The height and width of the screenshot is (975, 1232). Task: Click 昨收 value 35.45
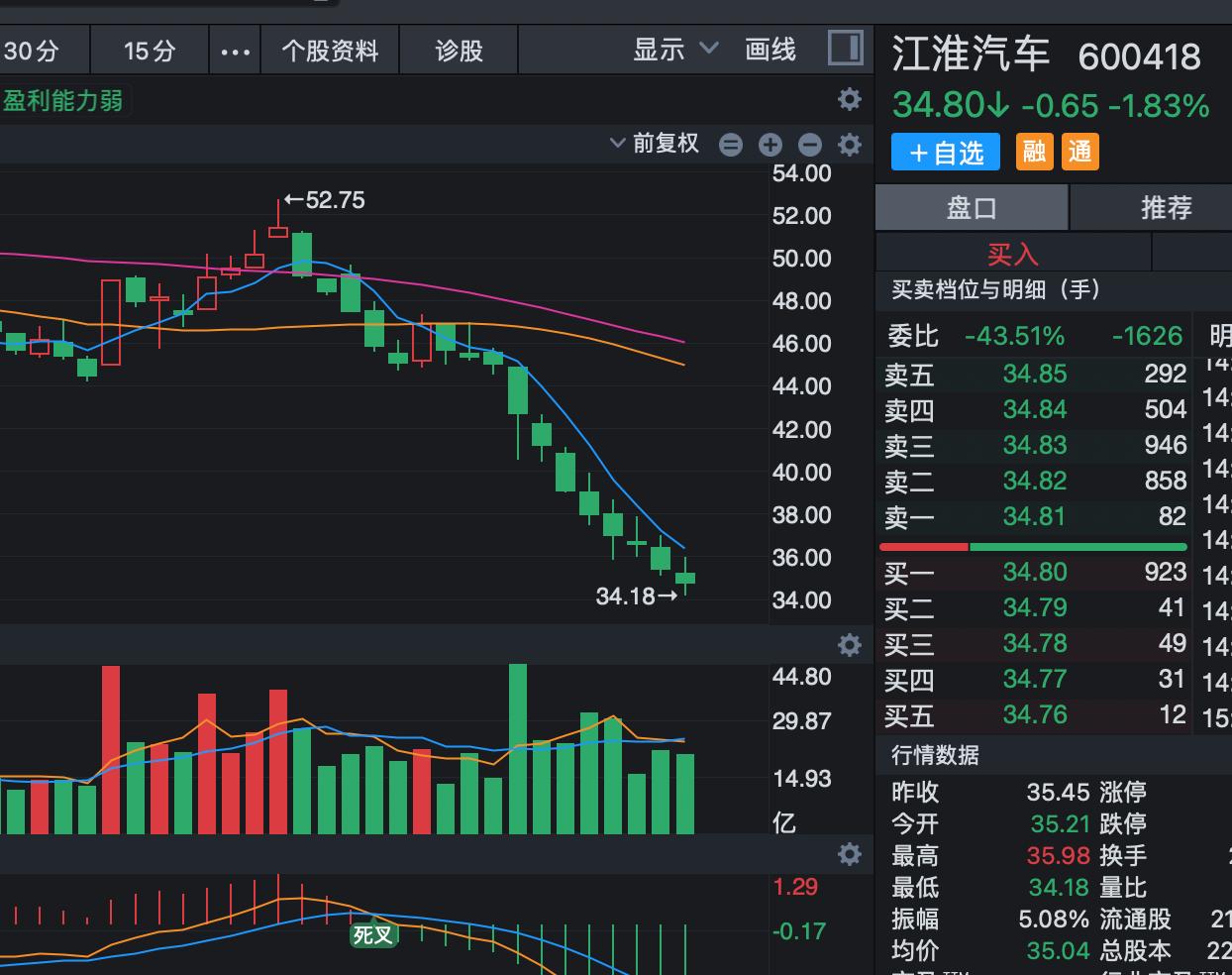(1059, 793)
